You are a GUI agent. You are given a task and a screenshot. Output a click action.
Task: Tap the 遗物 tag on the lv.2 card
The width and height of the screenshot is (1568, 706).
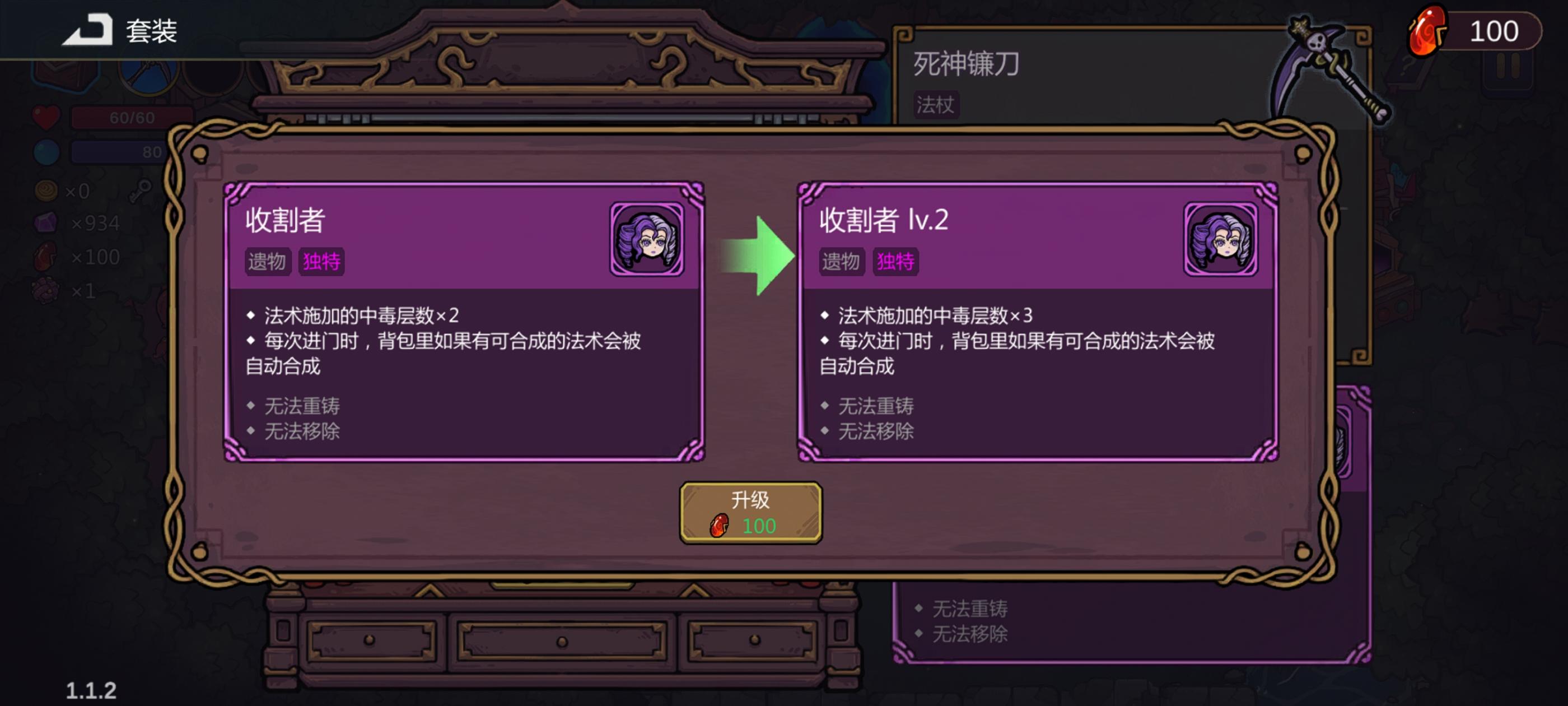click(841, 261)
